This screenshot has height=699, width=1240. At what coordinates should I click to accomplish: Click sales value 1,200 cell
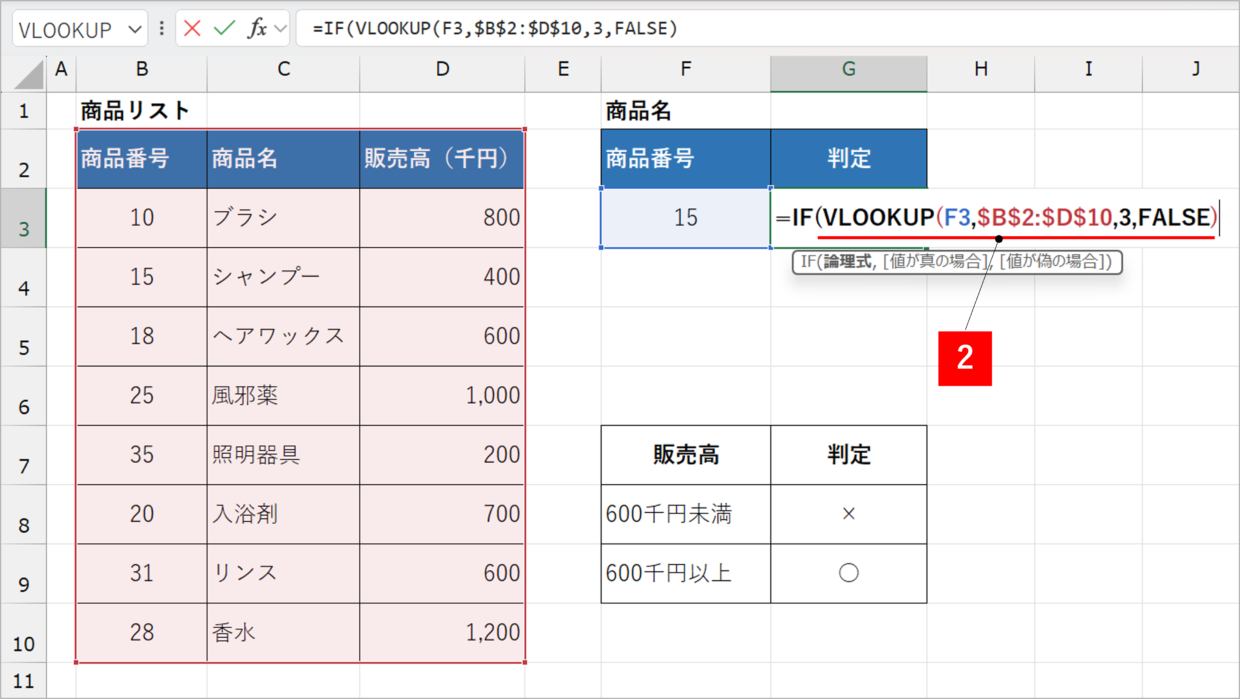pyautogui.click(x=442, y=632)
